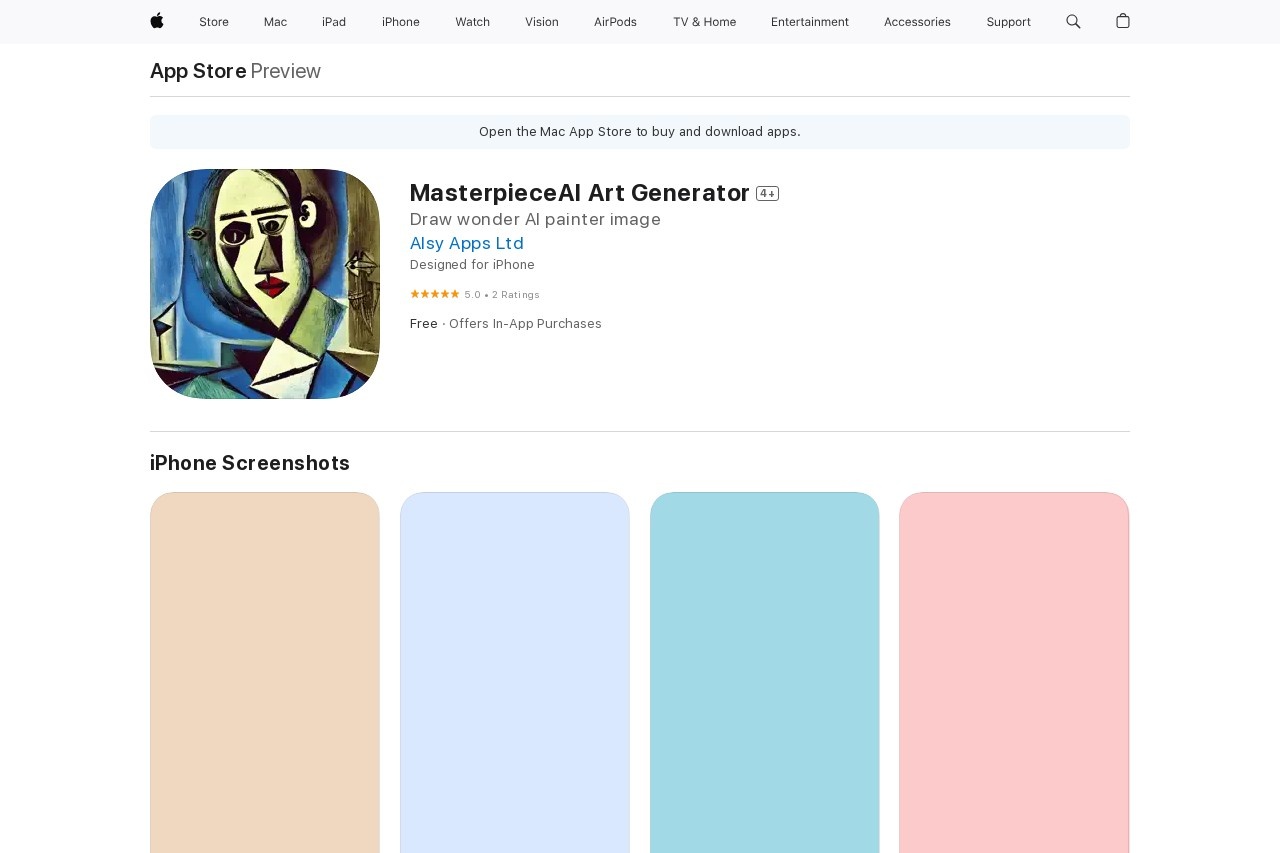1280x853 pixels.
Task: Go to Support
Action: [x=1008, y=22]
